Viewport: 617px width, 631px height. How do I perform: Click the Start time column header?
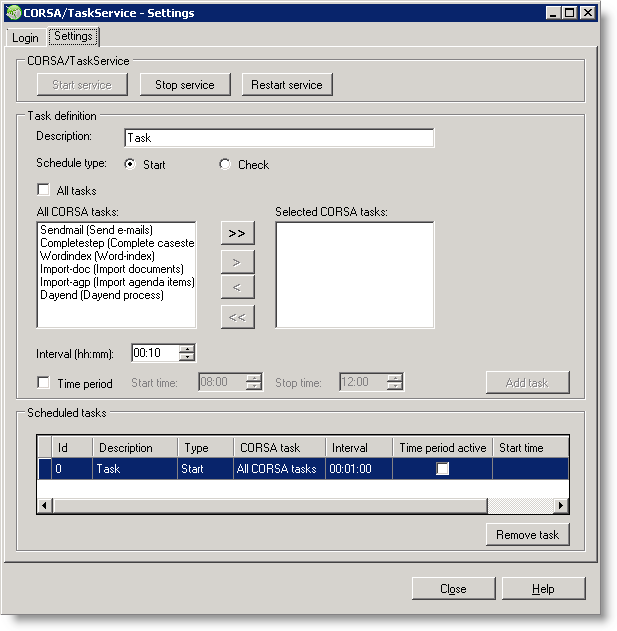point(530,447)
